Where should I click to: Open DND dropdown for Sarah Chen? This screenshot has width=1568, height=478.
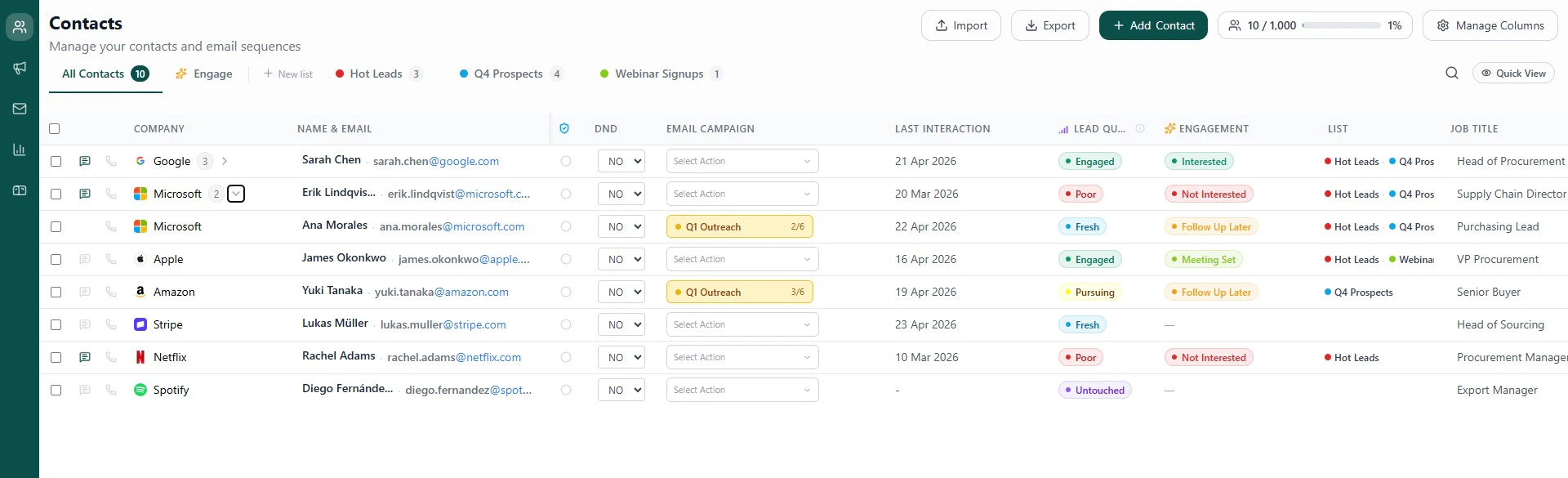(x=621, y=162)
